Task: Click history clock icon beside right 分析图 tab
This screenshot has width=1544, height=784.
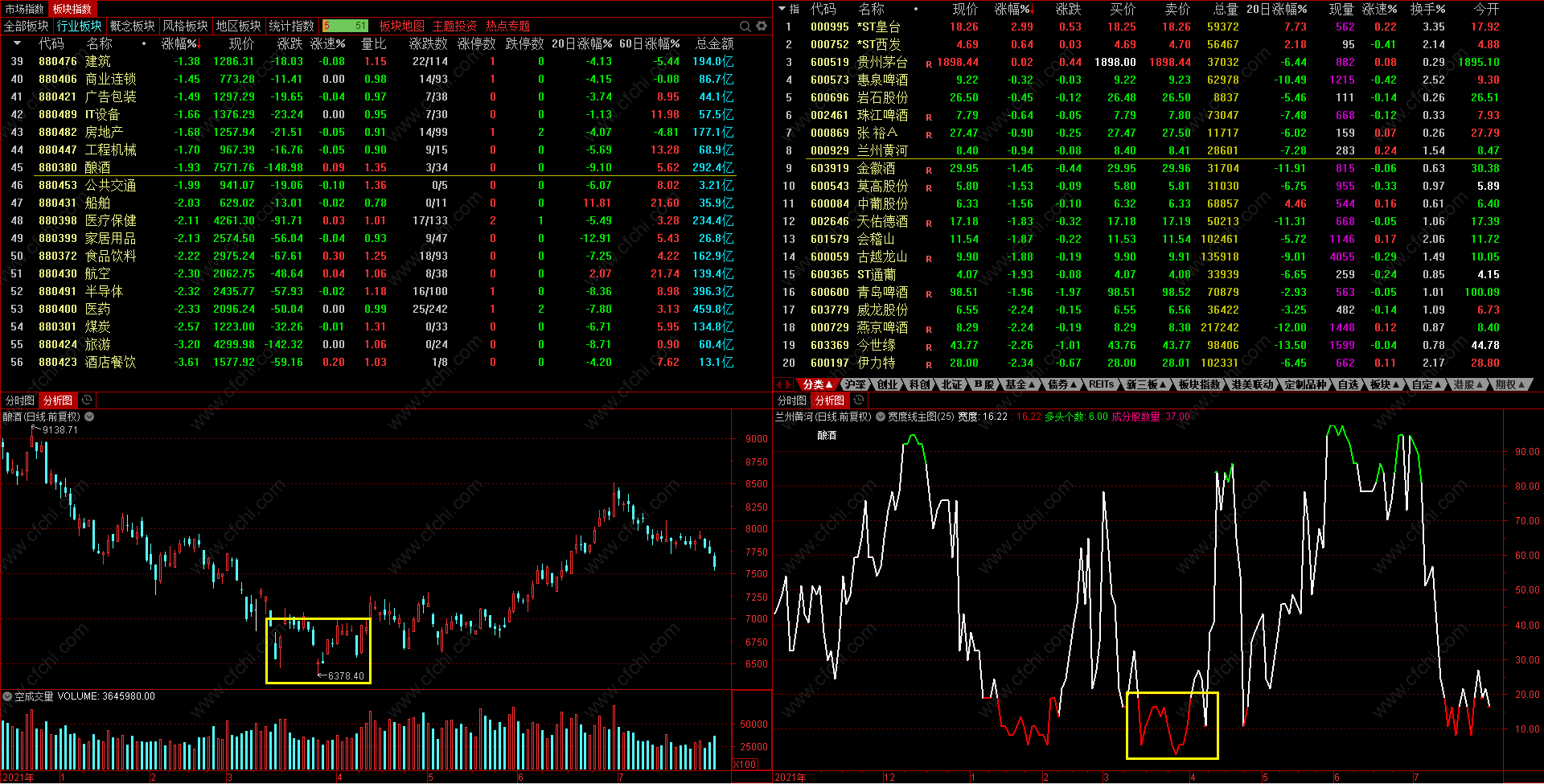Action: [859, 400]
